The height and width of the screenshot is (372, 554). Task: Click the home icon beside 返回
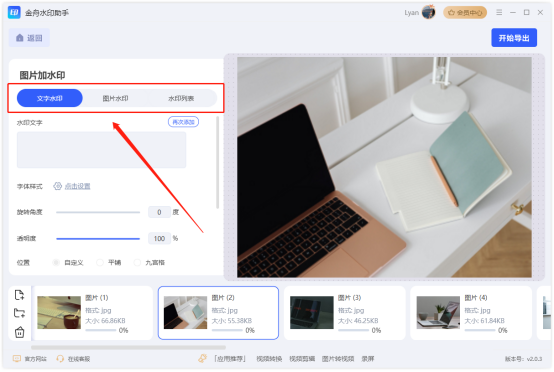[20, 38]
